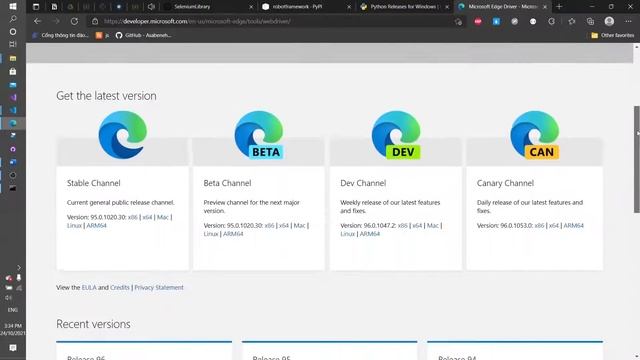Open Windows Search on taskbar
The image size is (640, 360).
[x=13, y=19]
